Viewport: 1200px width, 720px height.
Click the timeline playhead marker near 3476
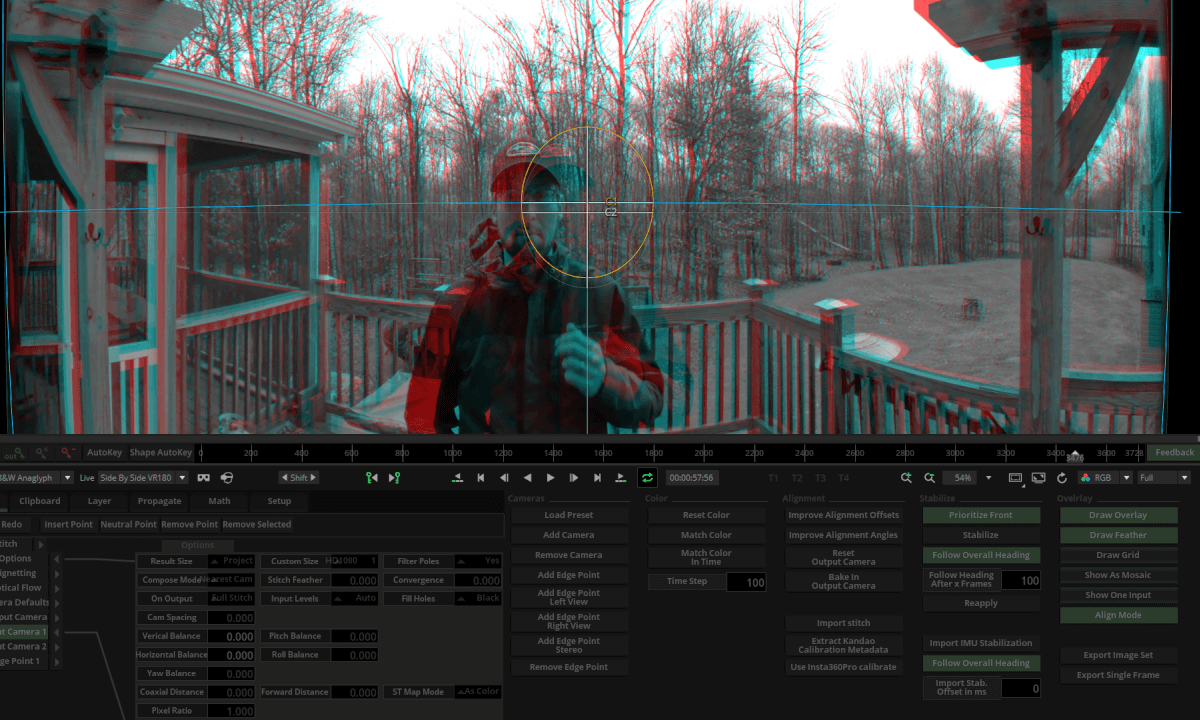tap(1075, 456)
